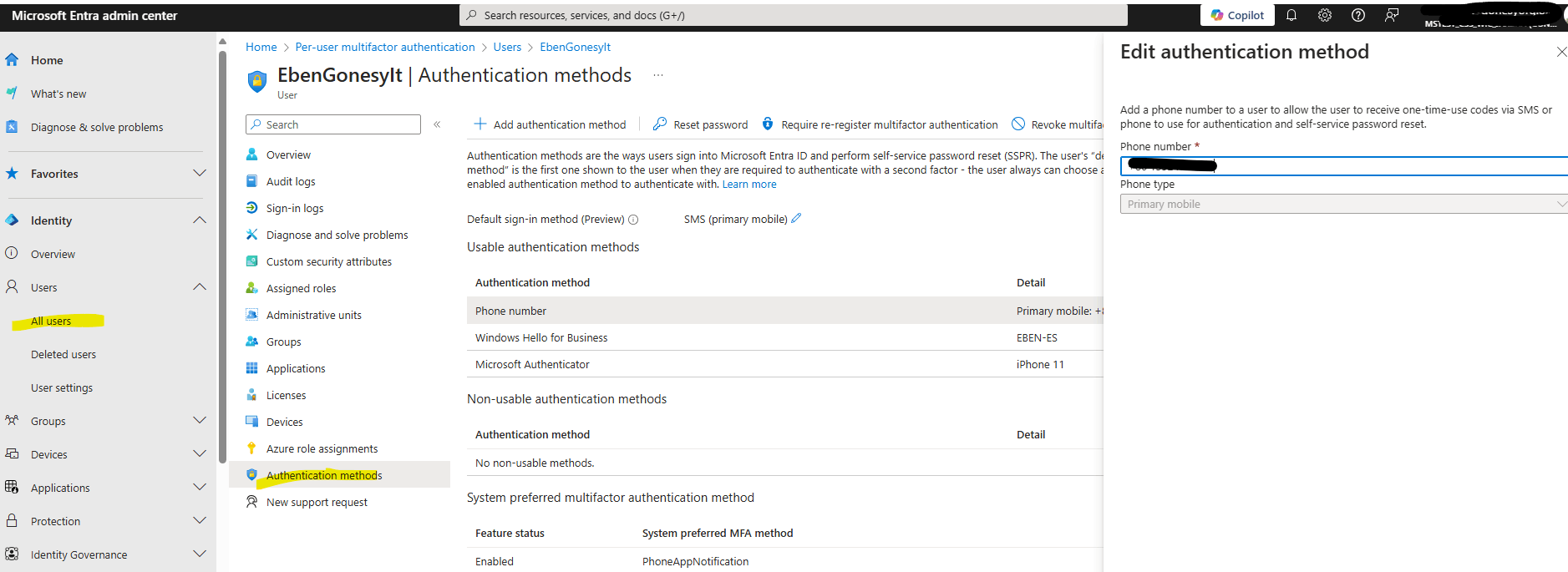The height and width of the screenshot is (572, 1568).
Task: Open Sign-in logs menu item
Action: [x=295, y=208]
